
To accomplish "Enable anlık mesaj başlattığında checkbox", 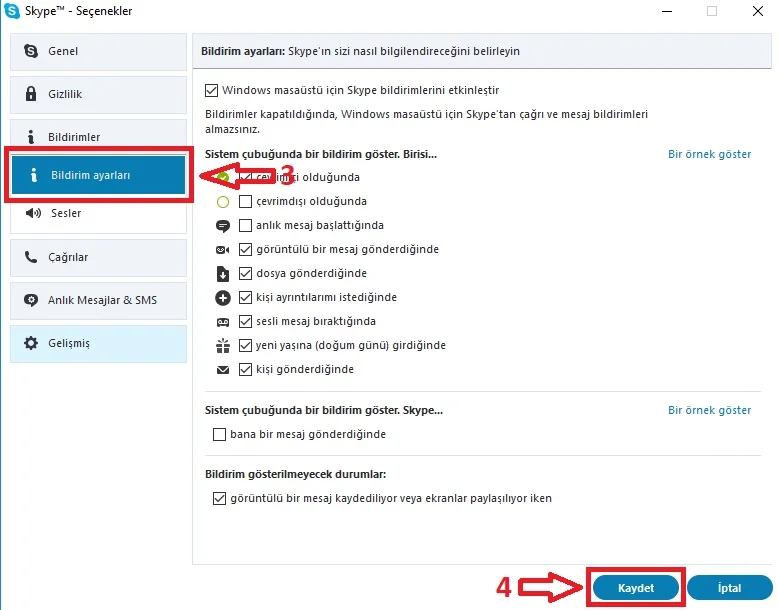I will 245,225.
